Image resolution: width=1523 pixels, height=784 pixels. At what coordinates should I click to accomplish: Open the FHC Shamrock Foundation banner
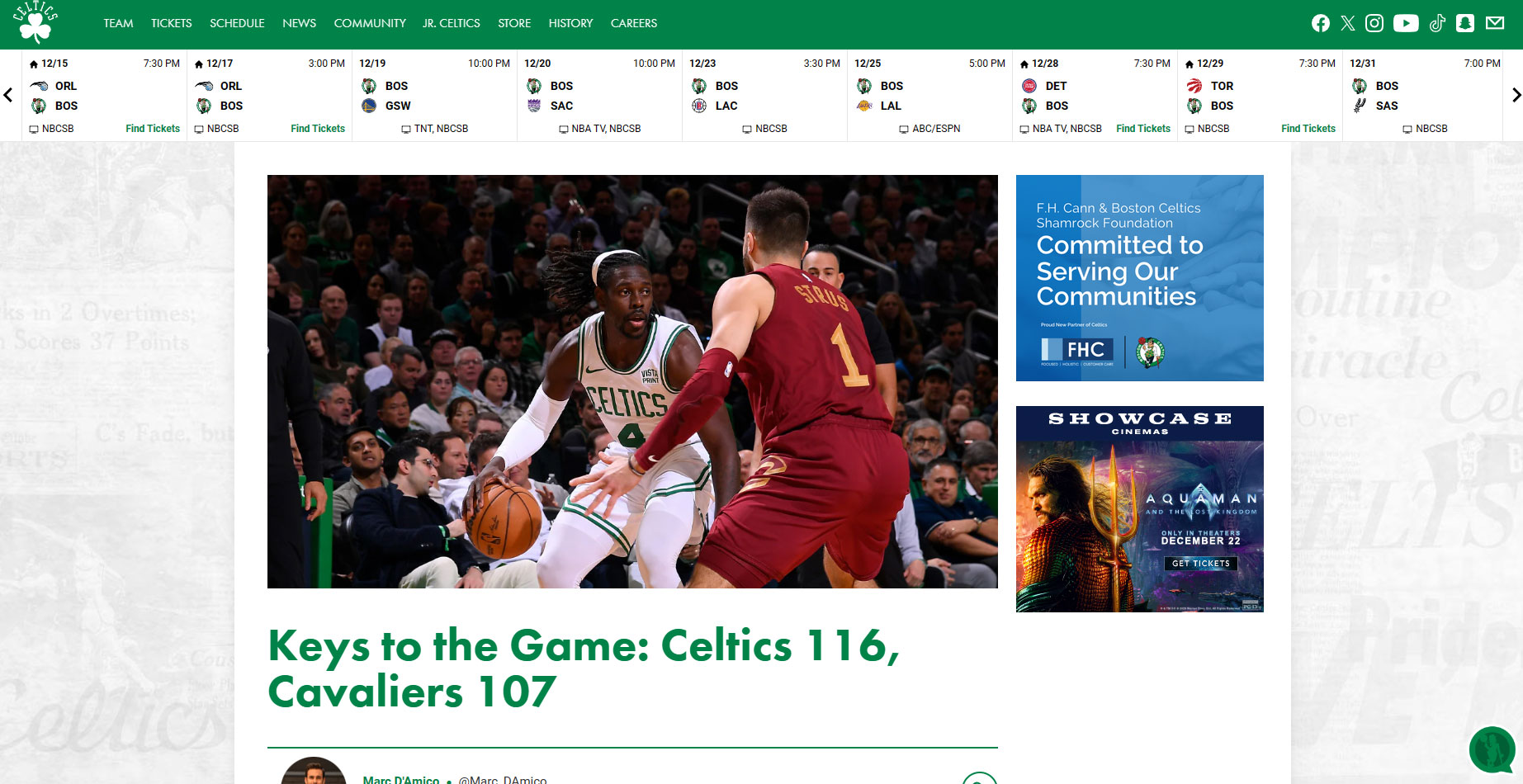coord(1139,278)
